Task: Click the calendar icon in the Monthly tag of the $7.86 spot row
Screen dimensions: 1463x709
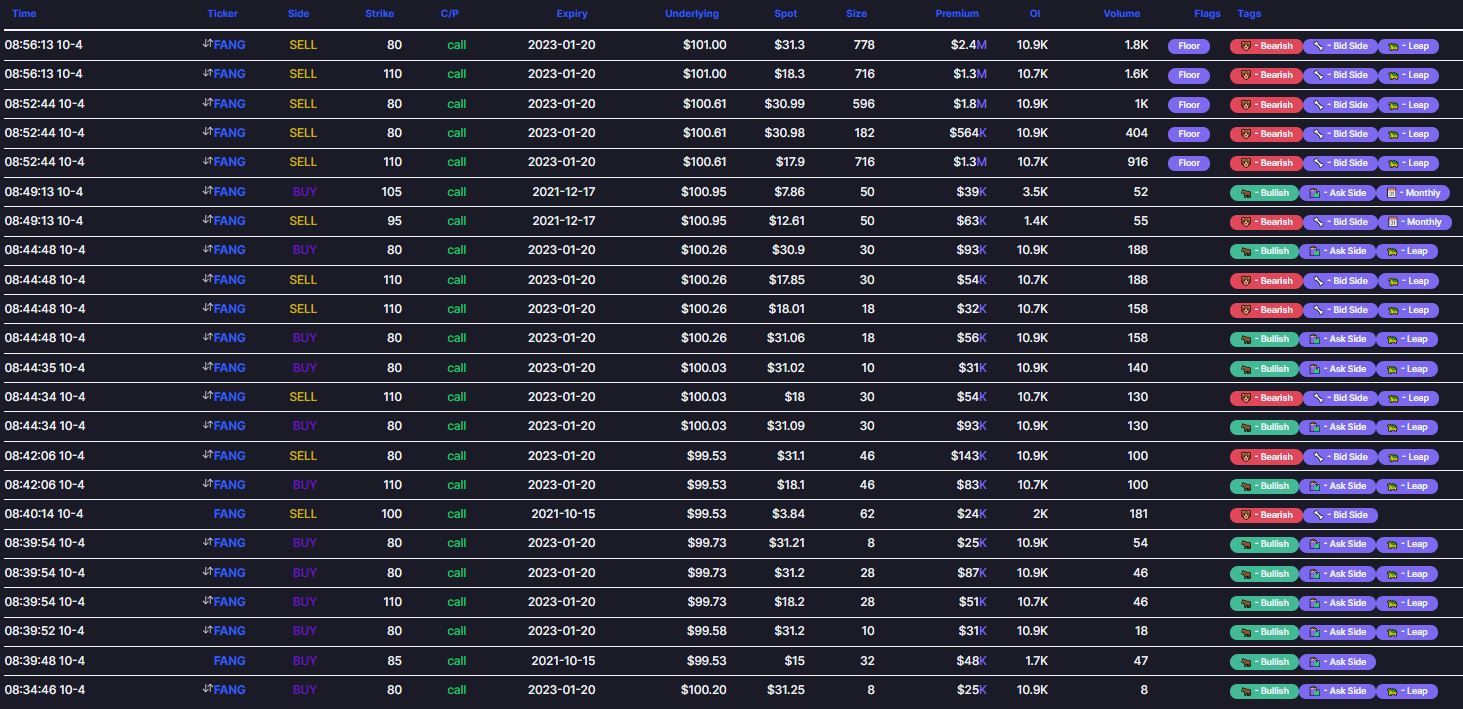Action: tap(1390, 193)
